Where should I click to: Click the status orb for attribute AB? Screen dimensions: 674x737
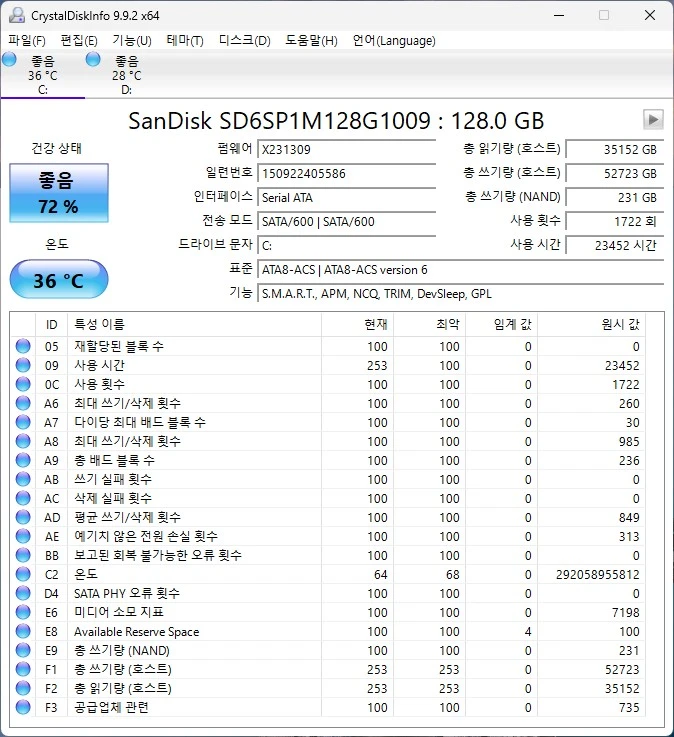coord(23,479)
